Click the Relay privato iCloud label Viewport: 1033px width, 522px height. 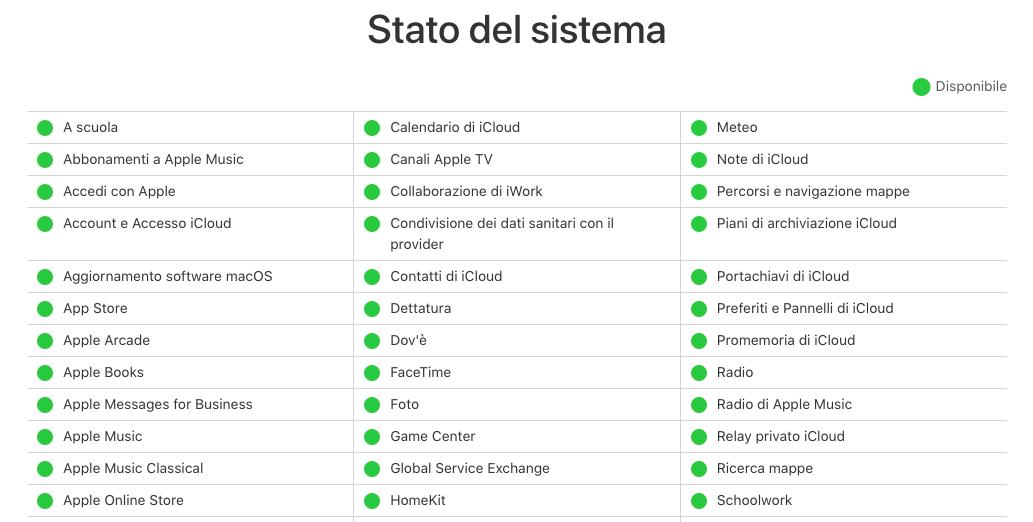780,436
